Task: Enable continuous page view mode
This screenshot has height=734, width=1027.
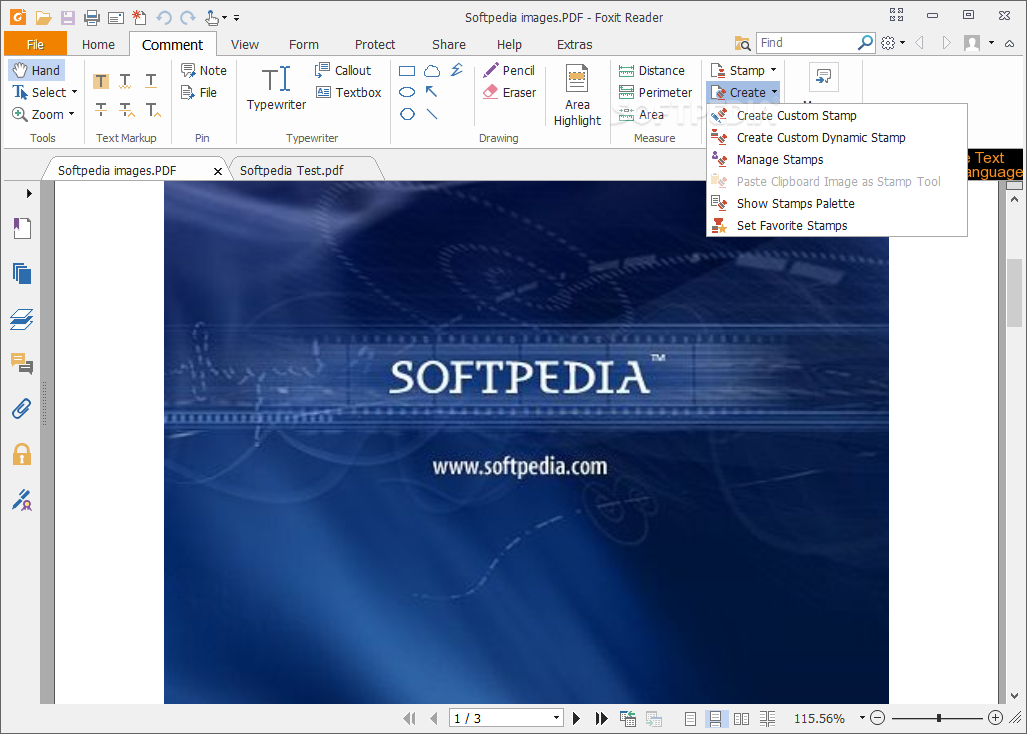Action: (x=715, y=719)
